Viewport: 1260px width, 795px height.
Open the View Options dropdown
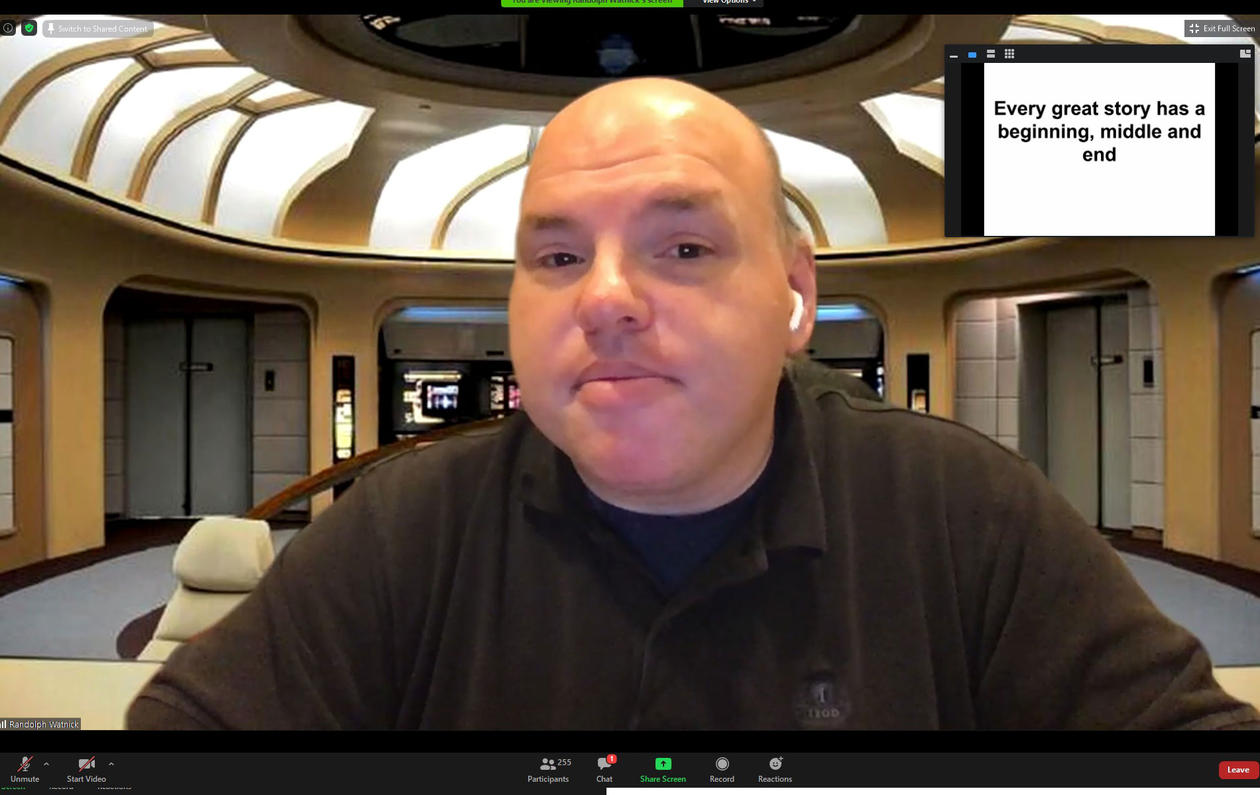tap(727, 2)
